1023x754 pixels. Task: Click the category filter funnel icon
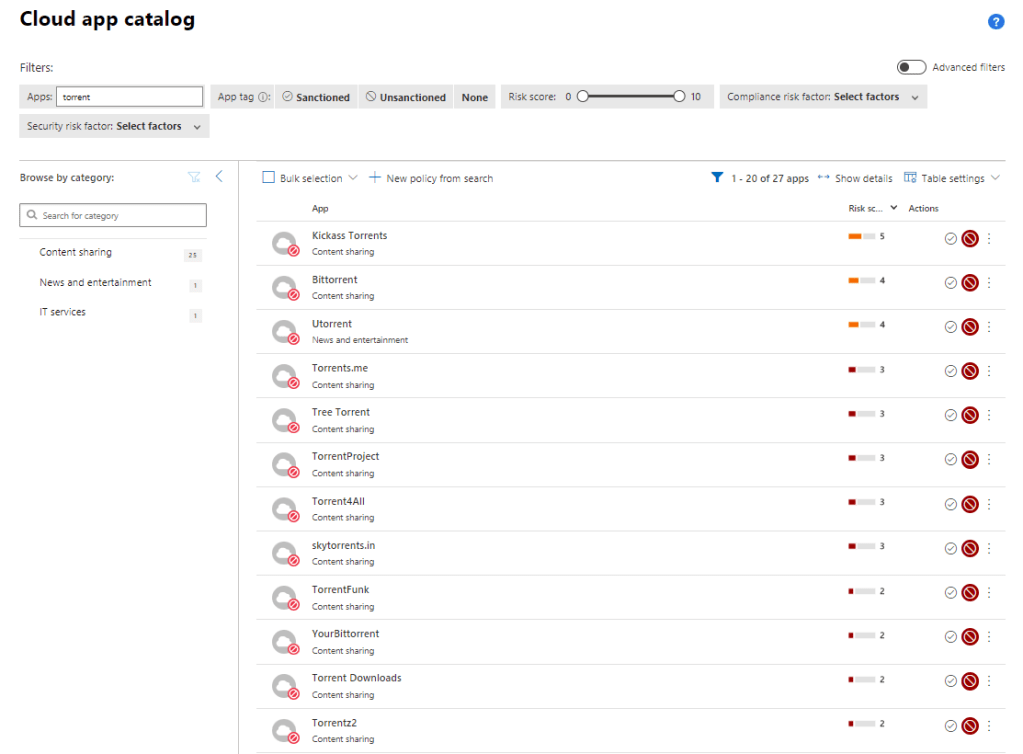[194, 177]
